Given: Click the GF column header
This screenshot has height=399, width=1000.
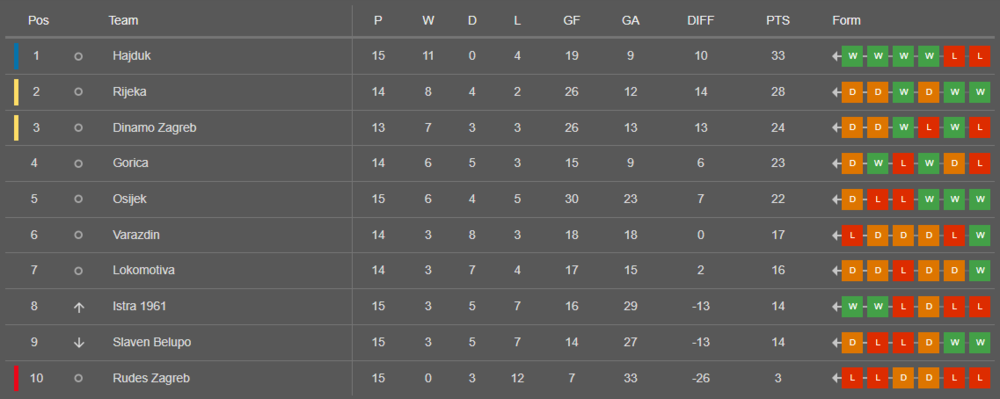Looking at the screenshot, I should [571, 20].
